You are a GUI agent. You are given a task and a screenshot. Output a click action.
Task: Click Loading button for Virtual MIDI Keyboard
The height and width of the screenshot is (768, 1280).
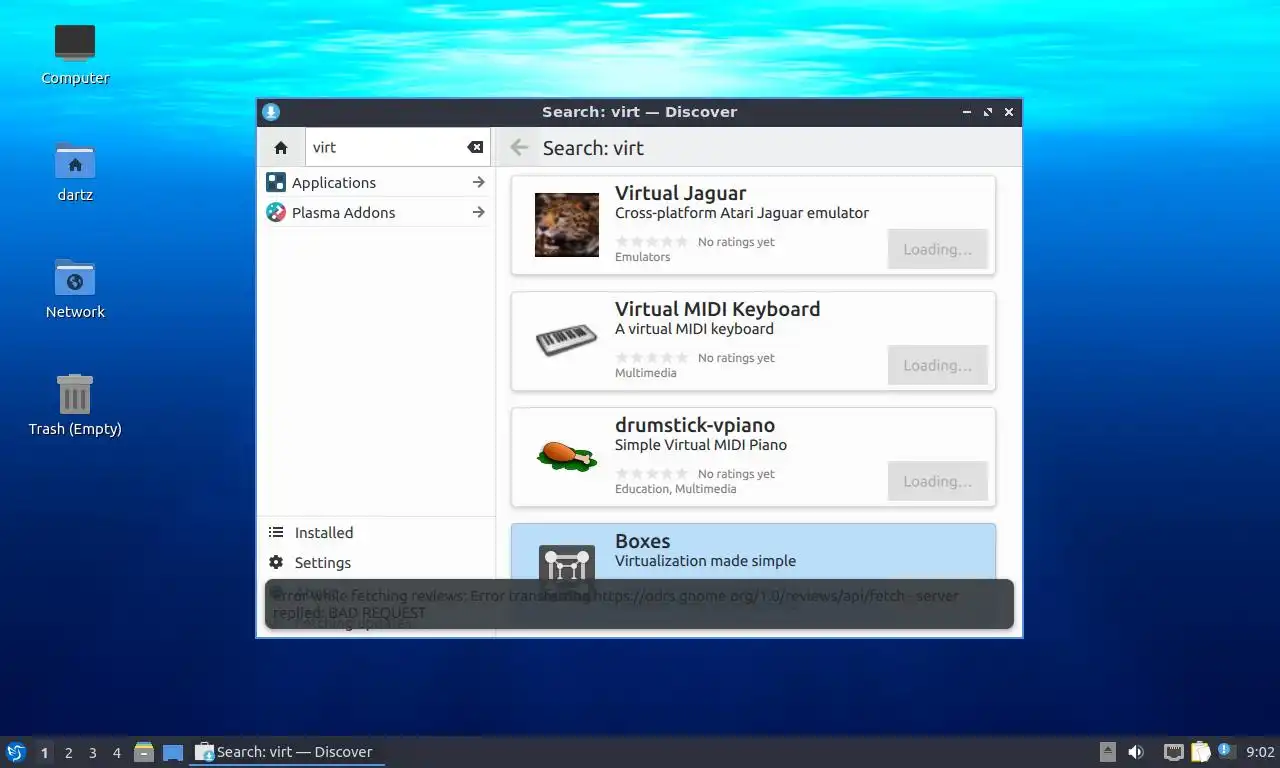point(937,365)
